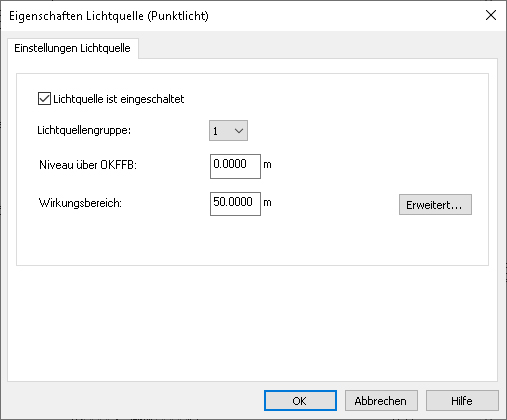Open help via the Hilfe button
507x420 pixels.
pyautogui.click(x=462, y=401)
